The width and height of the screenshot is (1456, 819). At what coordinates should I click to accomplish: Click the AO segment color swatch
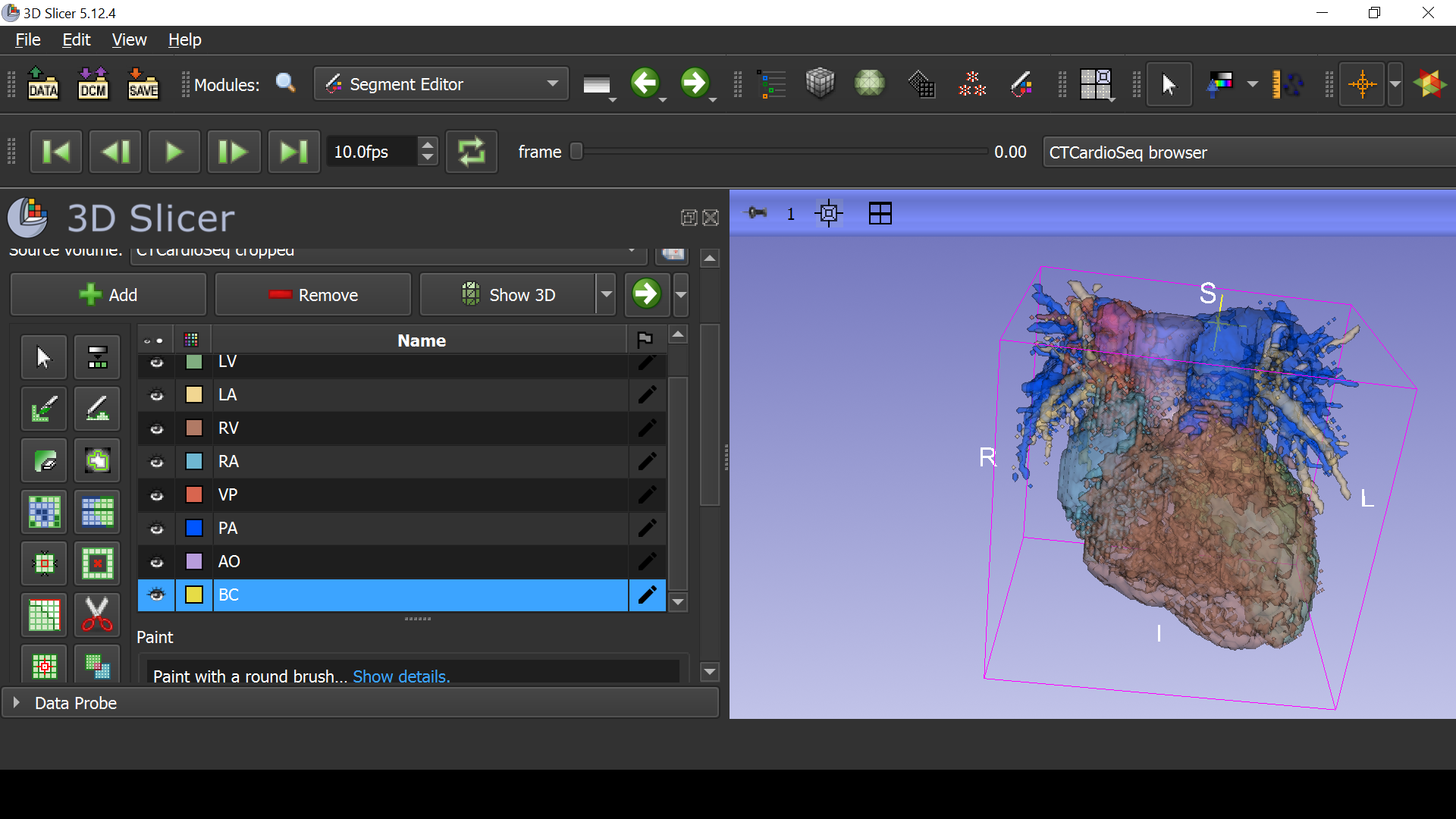pyautogui.click(x=194, y=561)
